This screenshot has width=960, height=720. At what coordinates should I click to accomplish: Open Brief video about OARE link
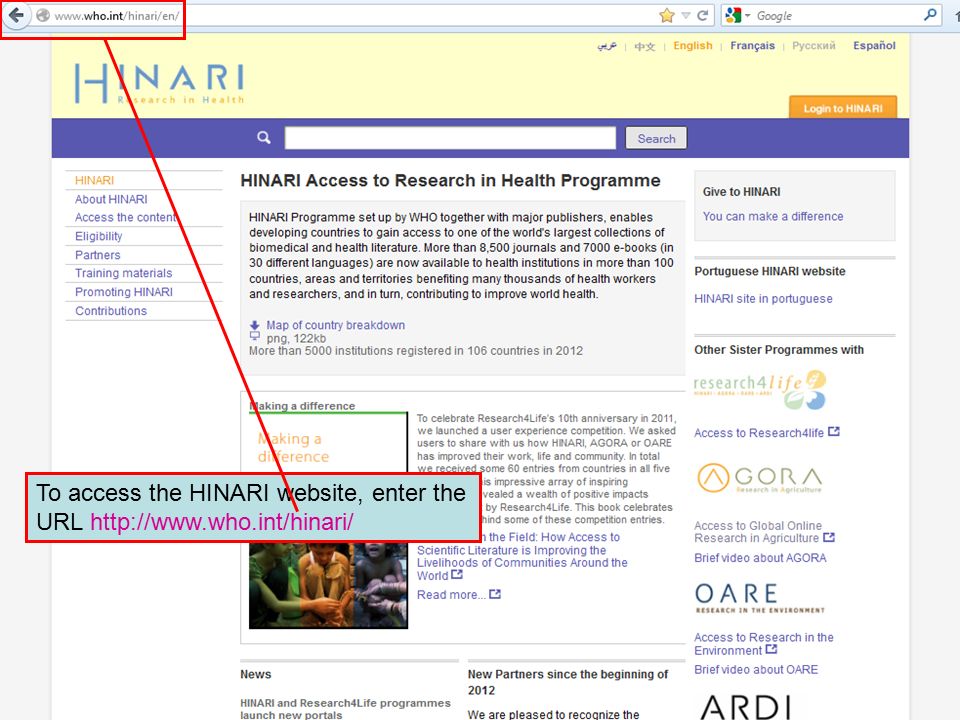tap(756, 669)
